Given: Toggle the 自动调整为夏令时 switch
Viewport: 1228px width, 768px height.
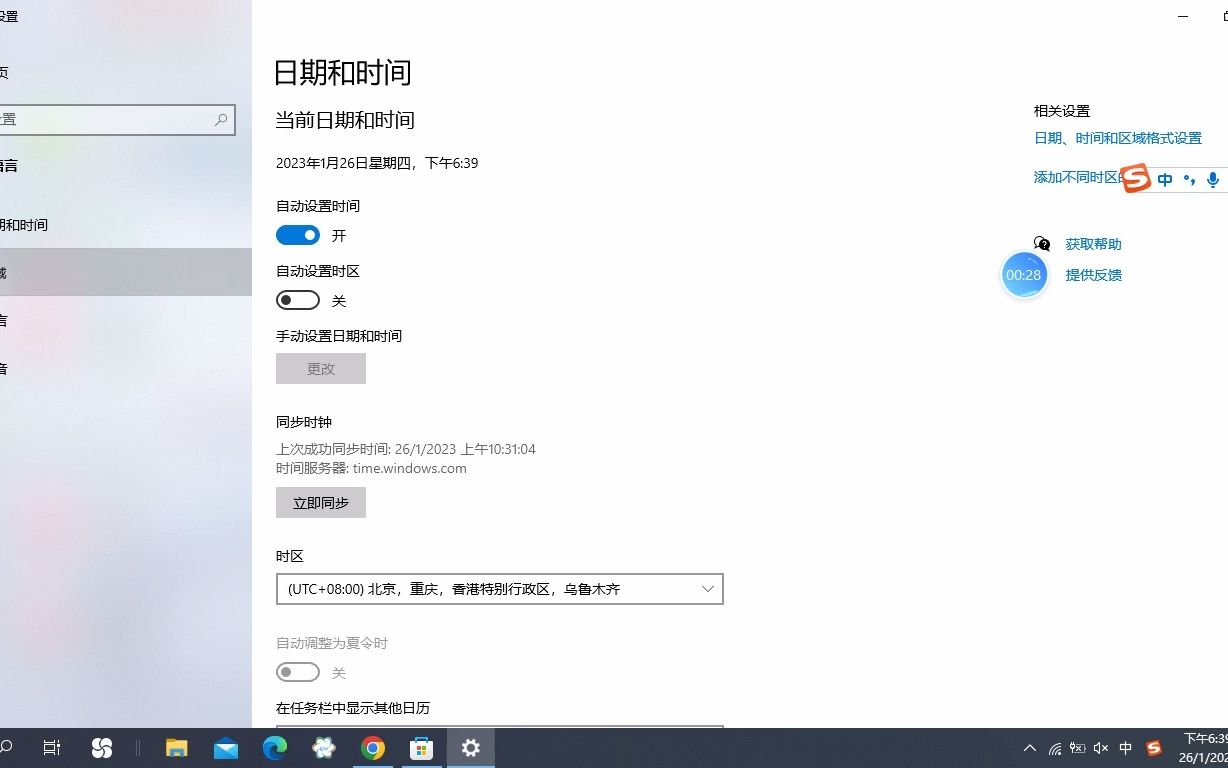Looking at the screenshot, I should (x=297, y=671).
